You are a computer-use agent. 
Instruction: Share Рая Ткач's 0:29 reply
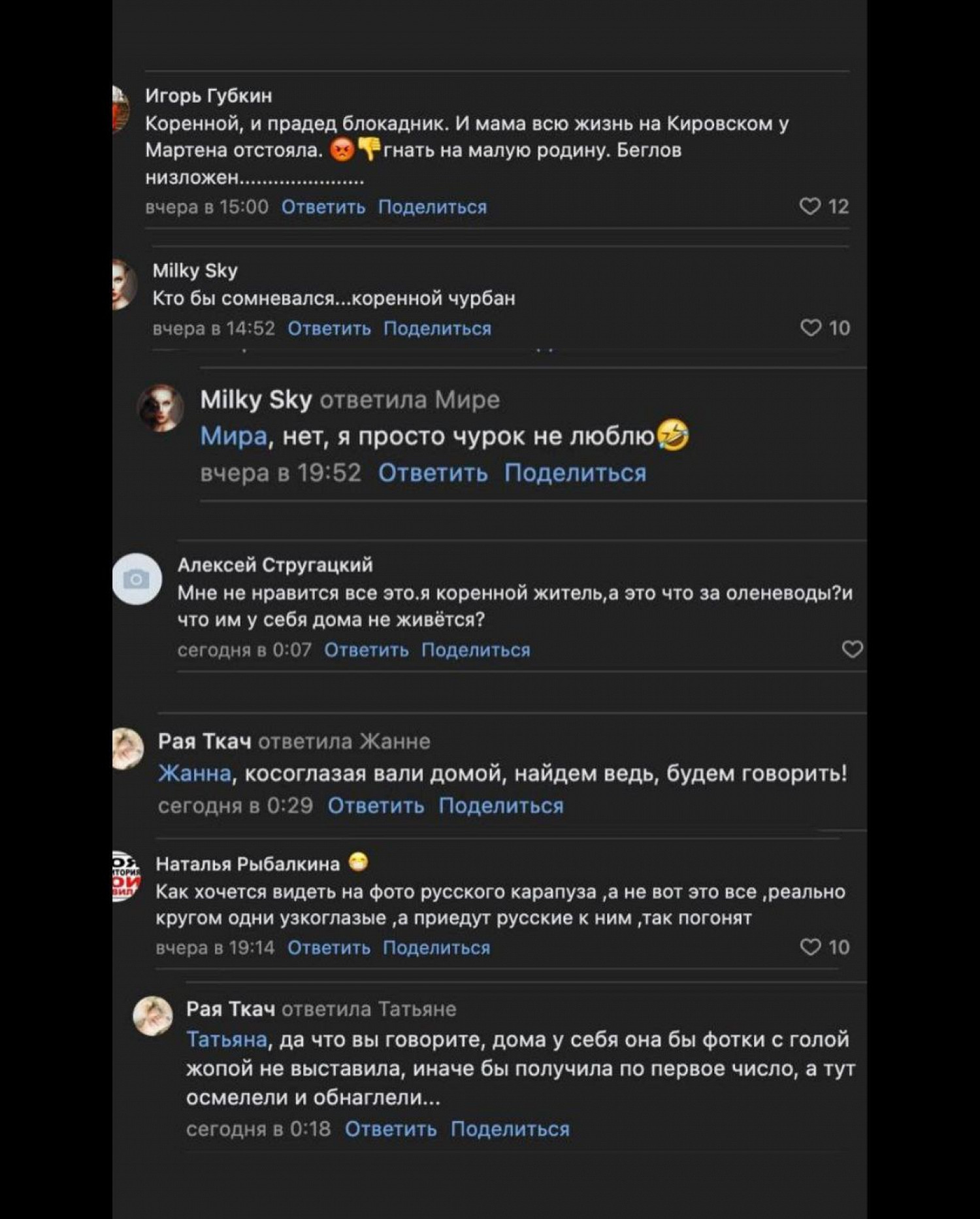point(500,805)
